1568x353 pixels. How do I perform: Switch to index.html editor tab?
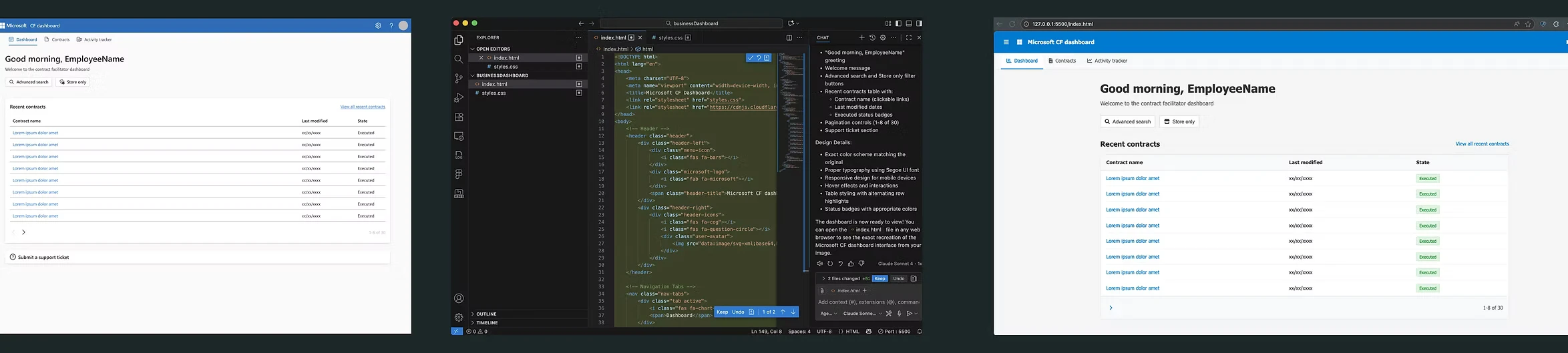618,37
